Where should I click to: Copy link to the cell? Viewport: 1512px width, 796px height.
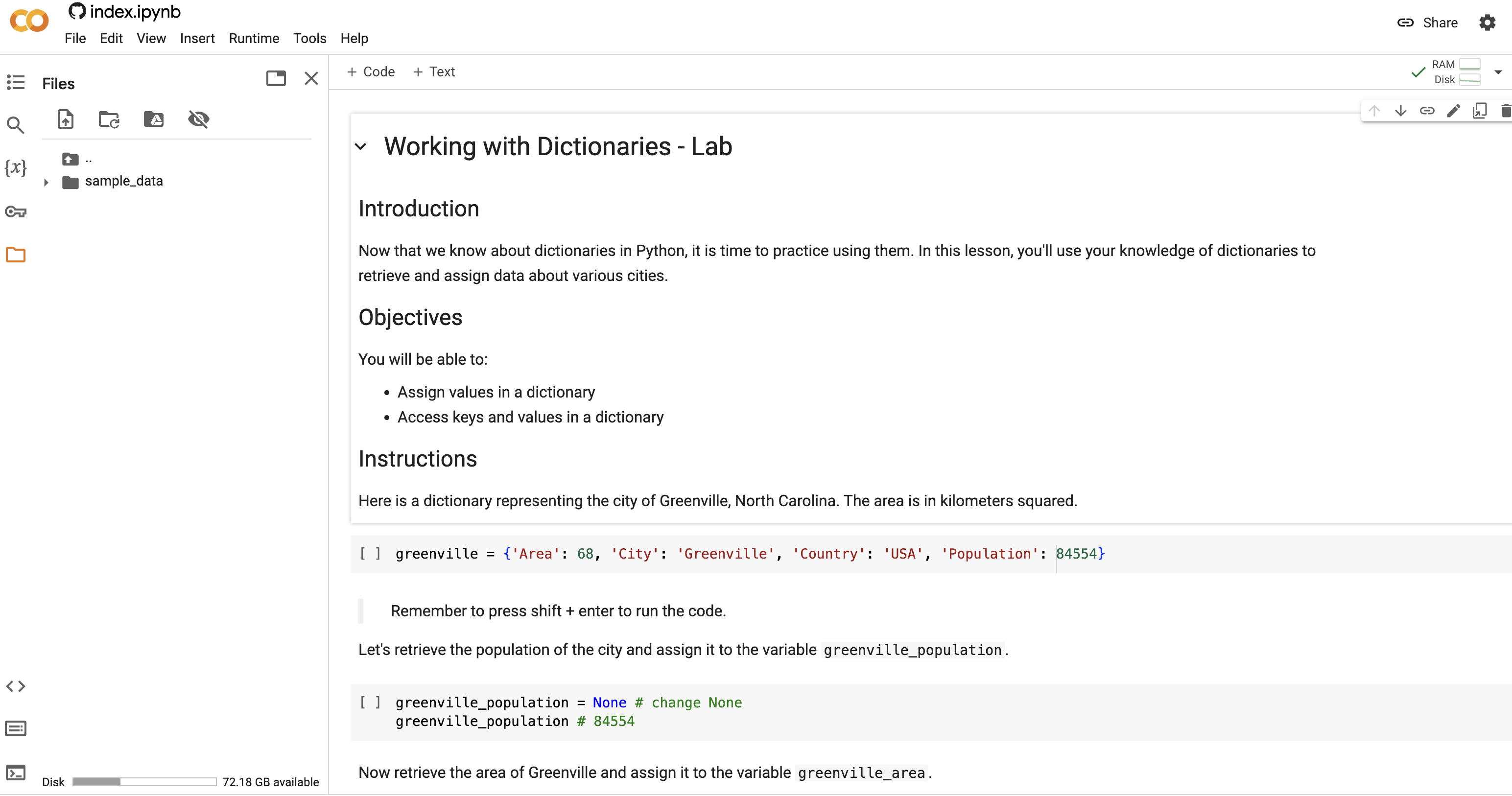[1427, 110]
